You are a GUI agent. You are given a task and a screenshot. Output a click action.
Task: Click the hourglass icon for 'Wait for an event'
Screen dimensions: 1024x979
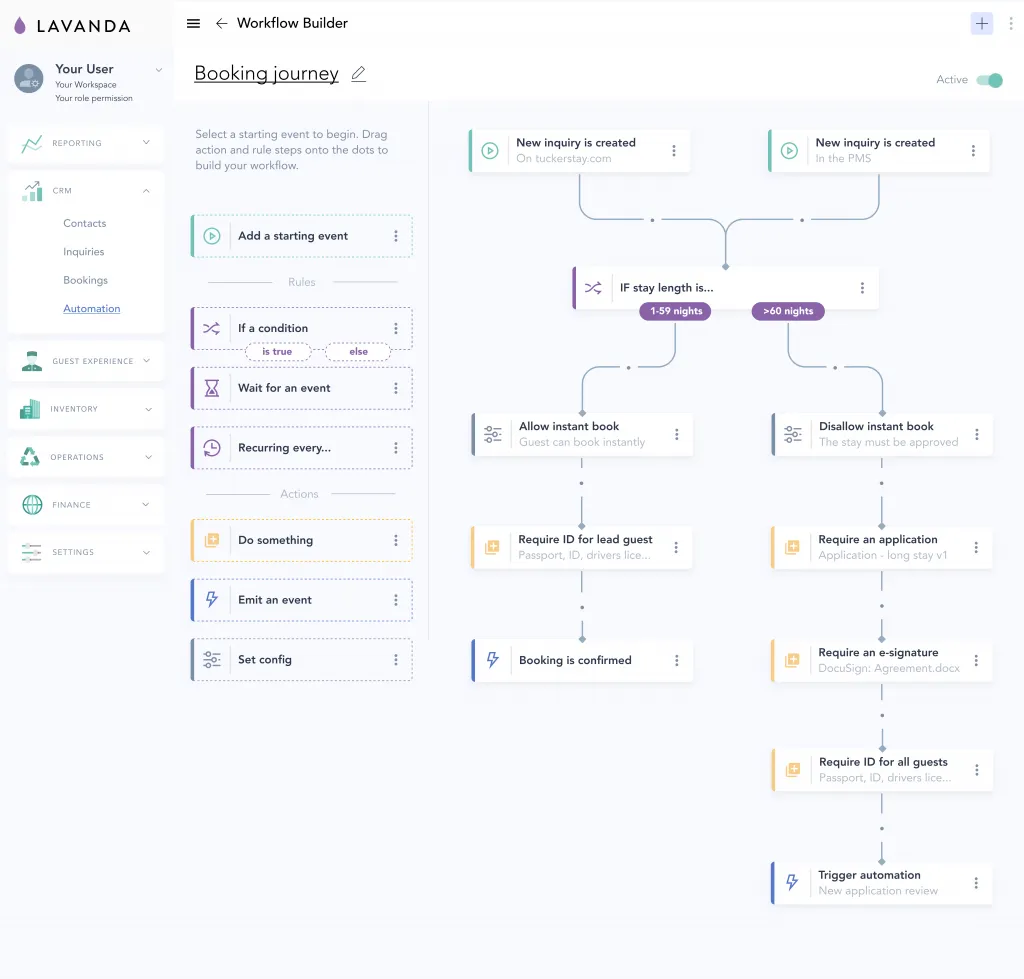tap(212, 389)
